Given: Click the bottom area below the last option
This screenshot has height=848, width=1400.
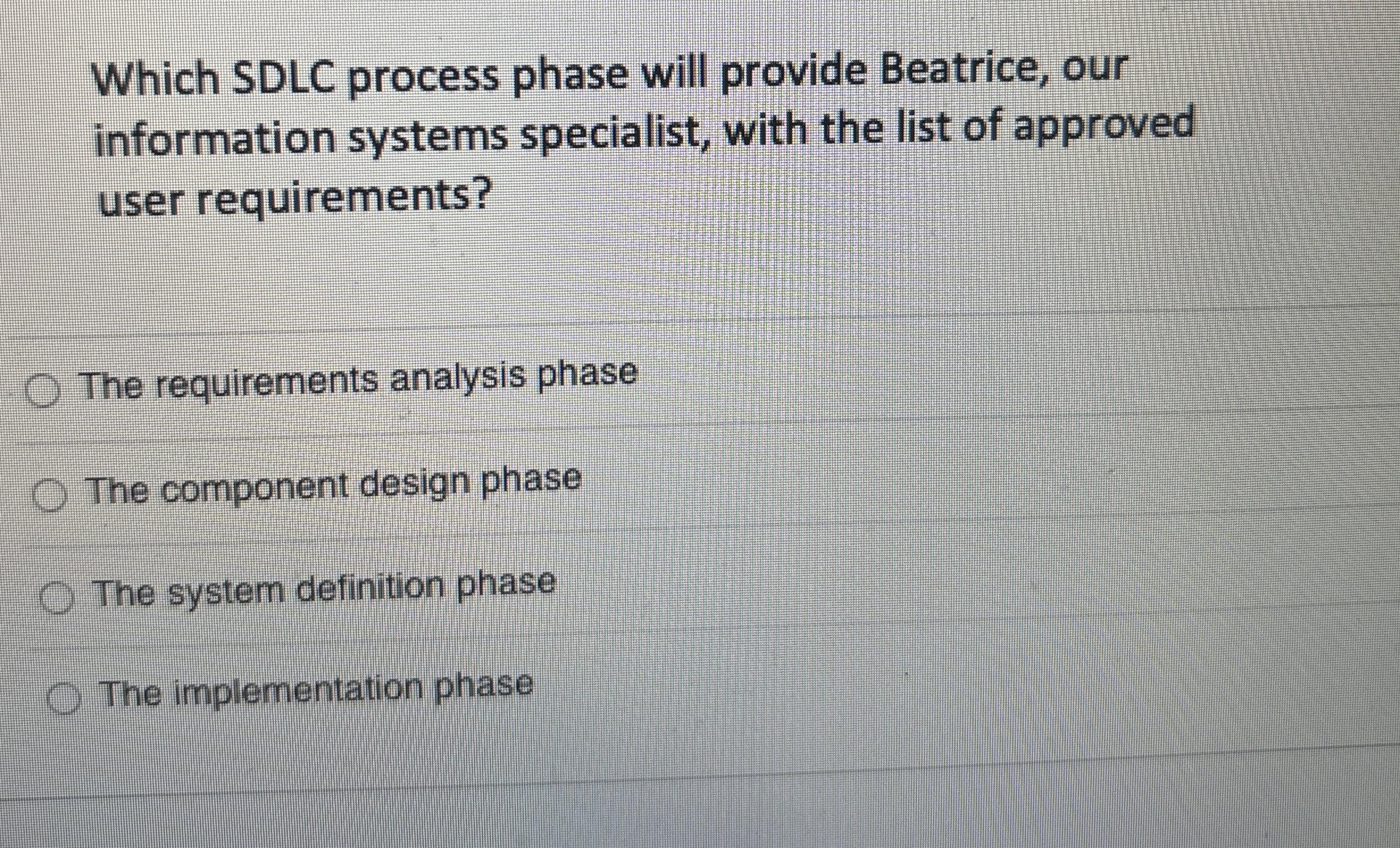Looking at the screenshot, I should [x=682, y=796].
